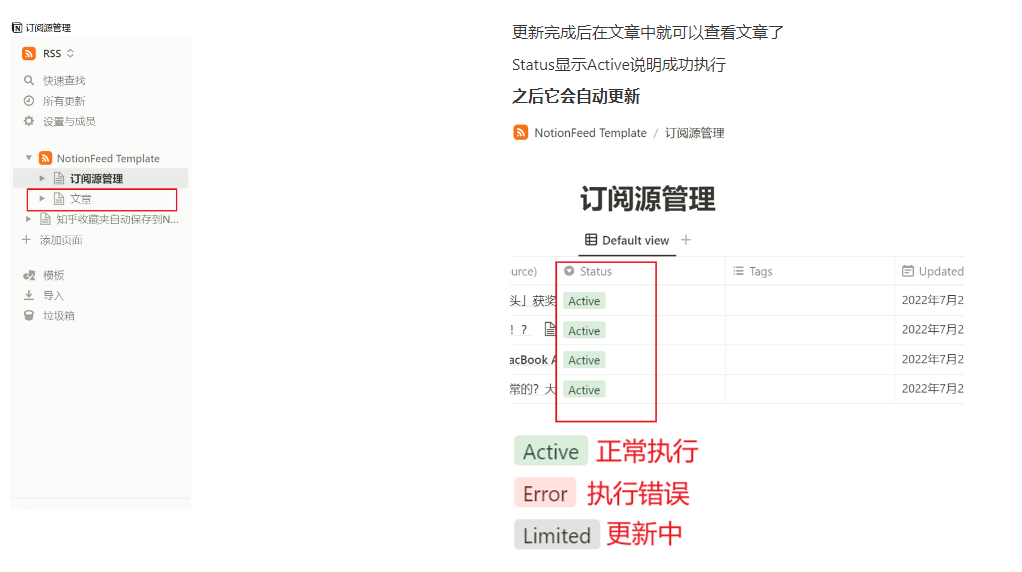
Task: Open the 文章 page in sidebar
Action: pos(81,199)
